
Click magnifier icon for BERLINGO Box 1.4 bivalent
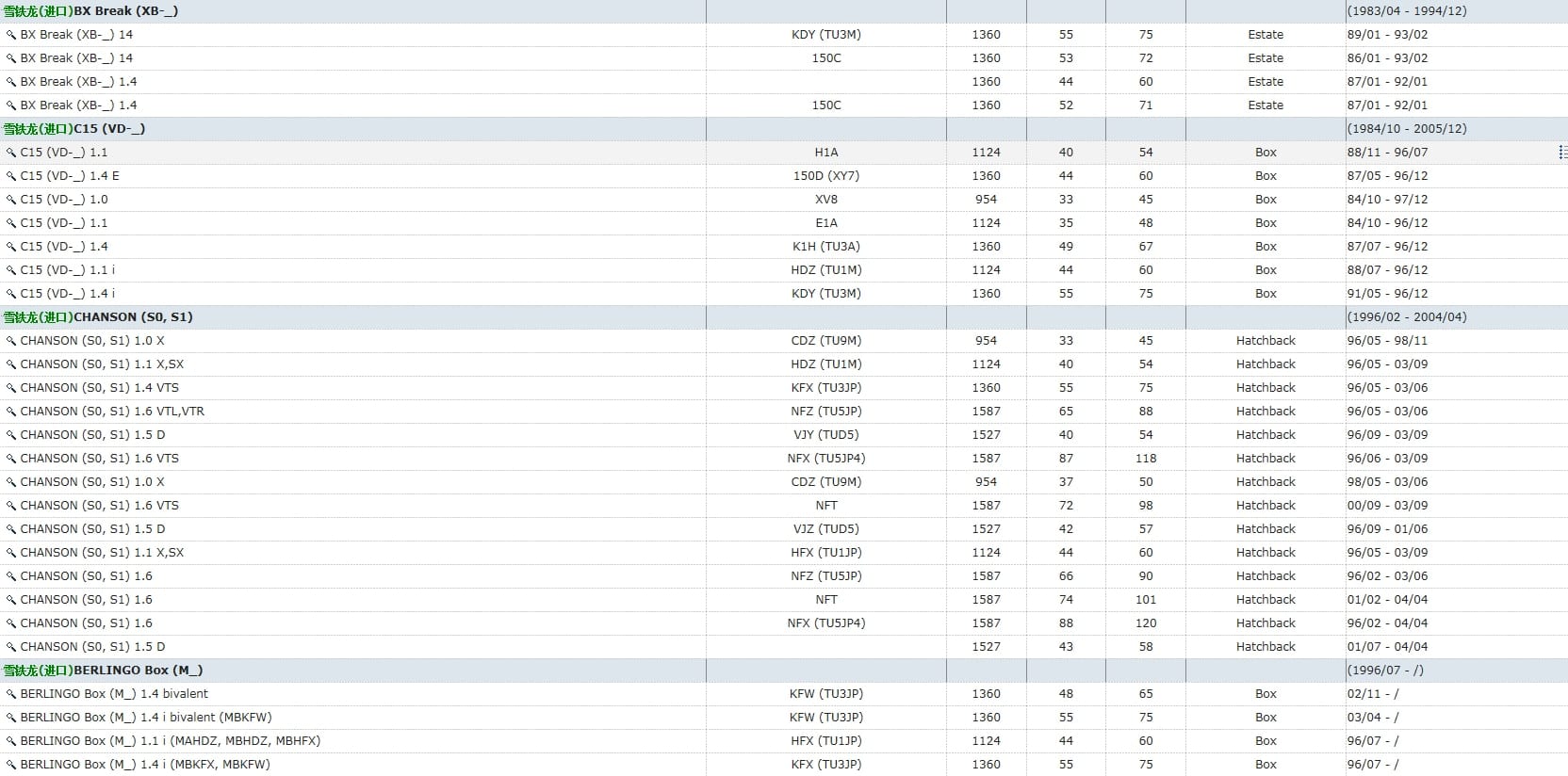(11, 694)
